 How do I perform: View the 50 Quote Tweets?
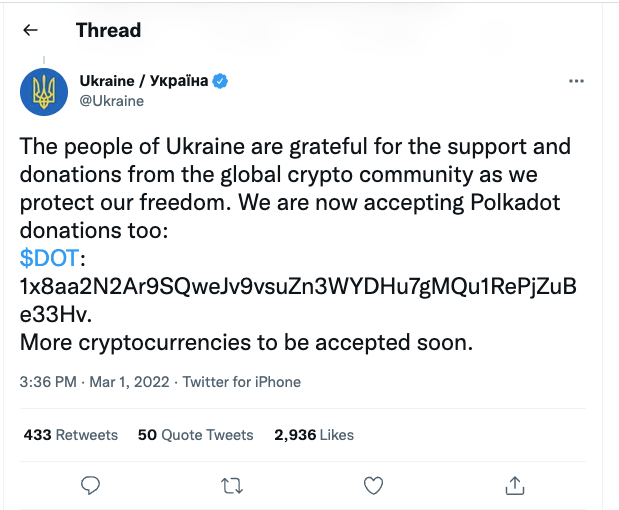point(195,435)
